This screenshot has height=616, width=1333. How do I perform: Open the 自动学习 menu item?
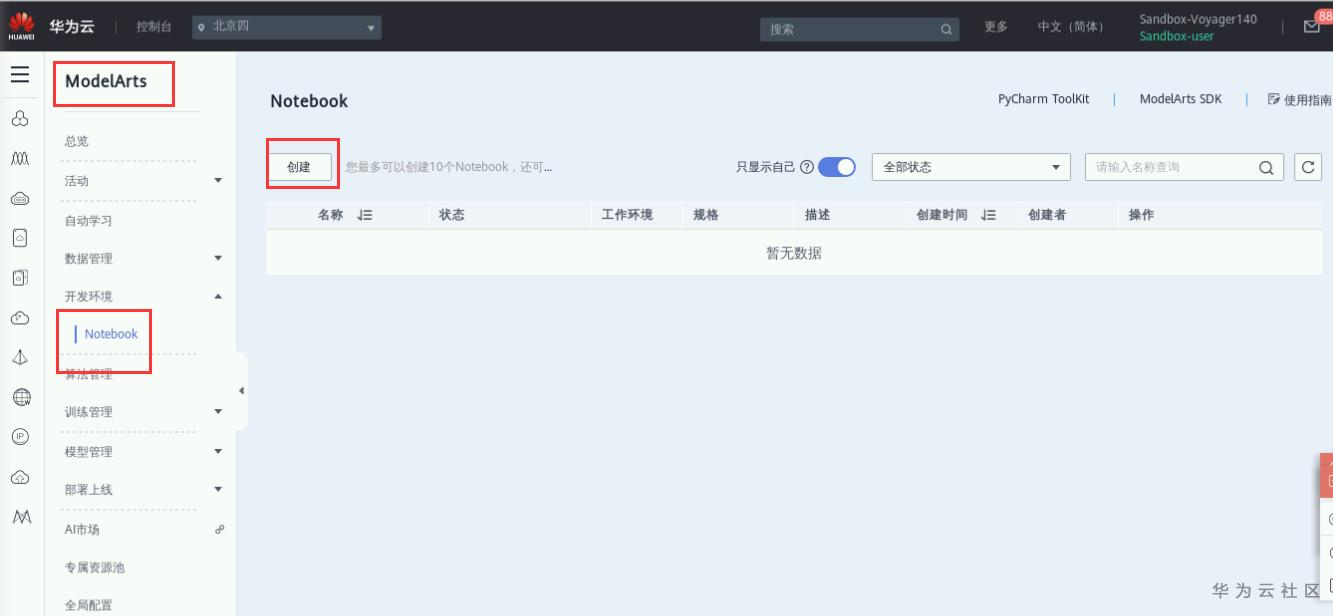click(88, 221)
